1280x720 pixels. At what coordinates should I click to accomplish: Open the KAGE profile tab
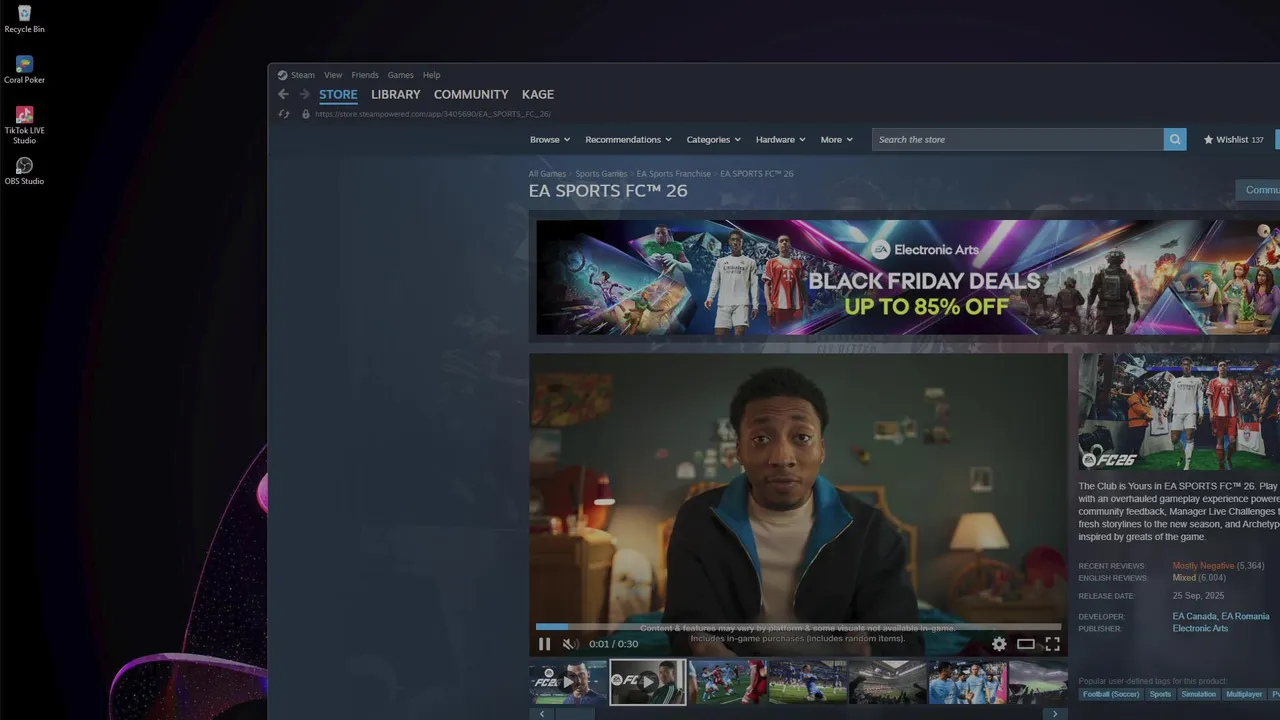[x=538, y=95]
